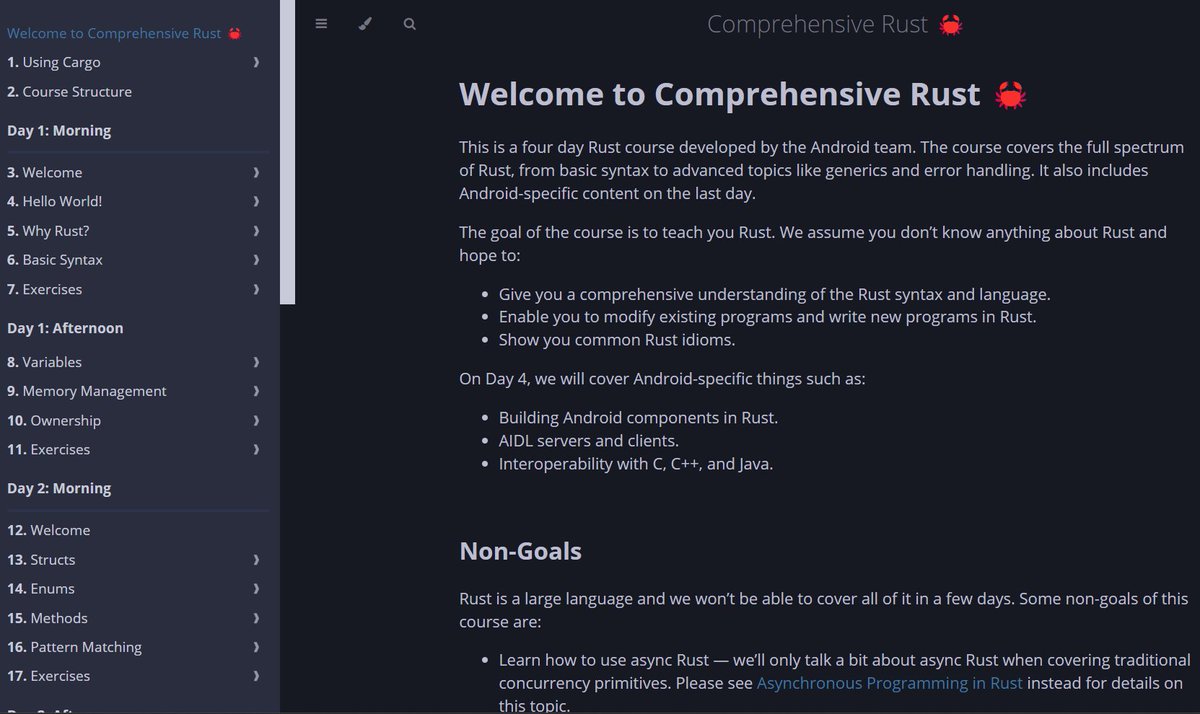Open 16. Pattern Matching chapter
Image resolution: width=1200 pixels, height=714 pixels.
tap(75, 647)
